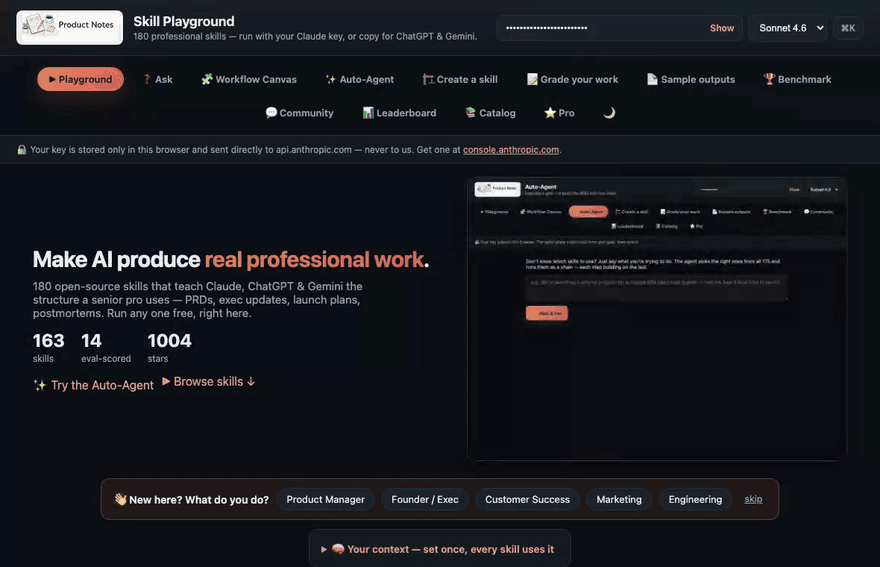Click the speech bubble Community icon
The width and height of the screenshot is (880, 567).
(271, 113)
